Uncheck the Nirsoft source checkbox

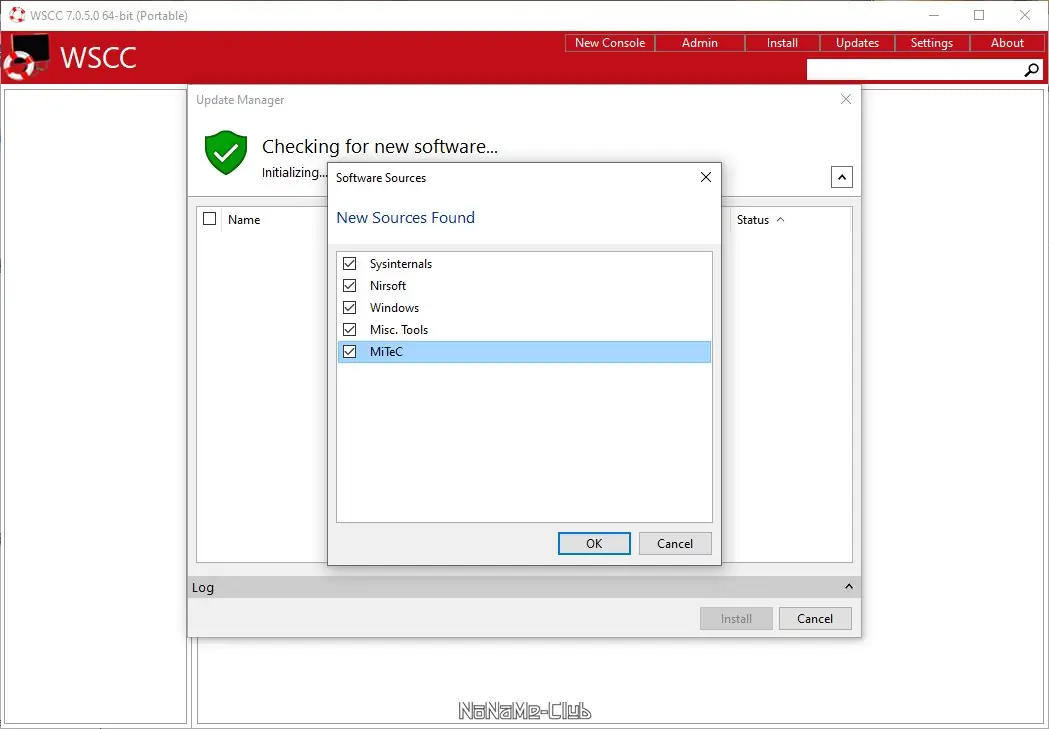click(349, 286)
